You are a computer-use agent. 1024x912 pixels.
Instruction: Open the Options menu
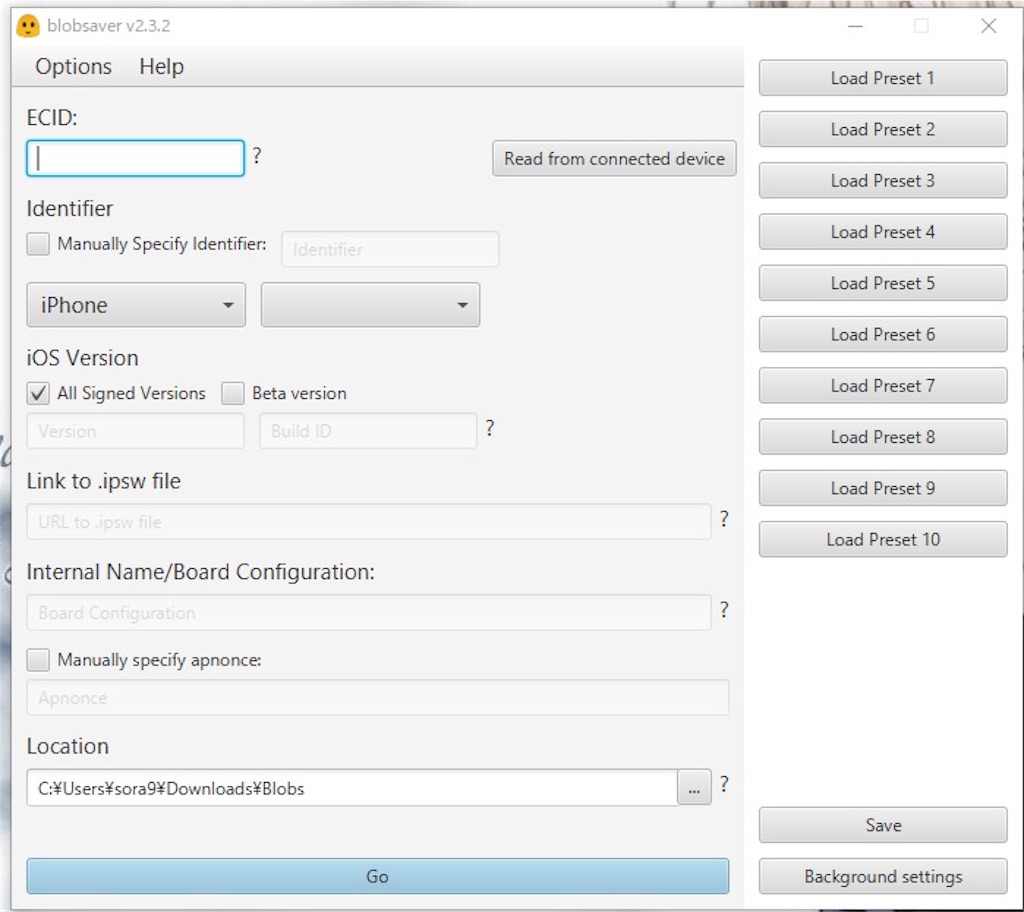[x=73, y=67]
